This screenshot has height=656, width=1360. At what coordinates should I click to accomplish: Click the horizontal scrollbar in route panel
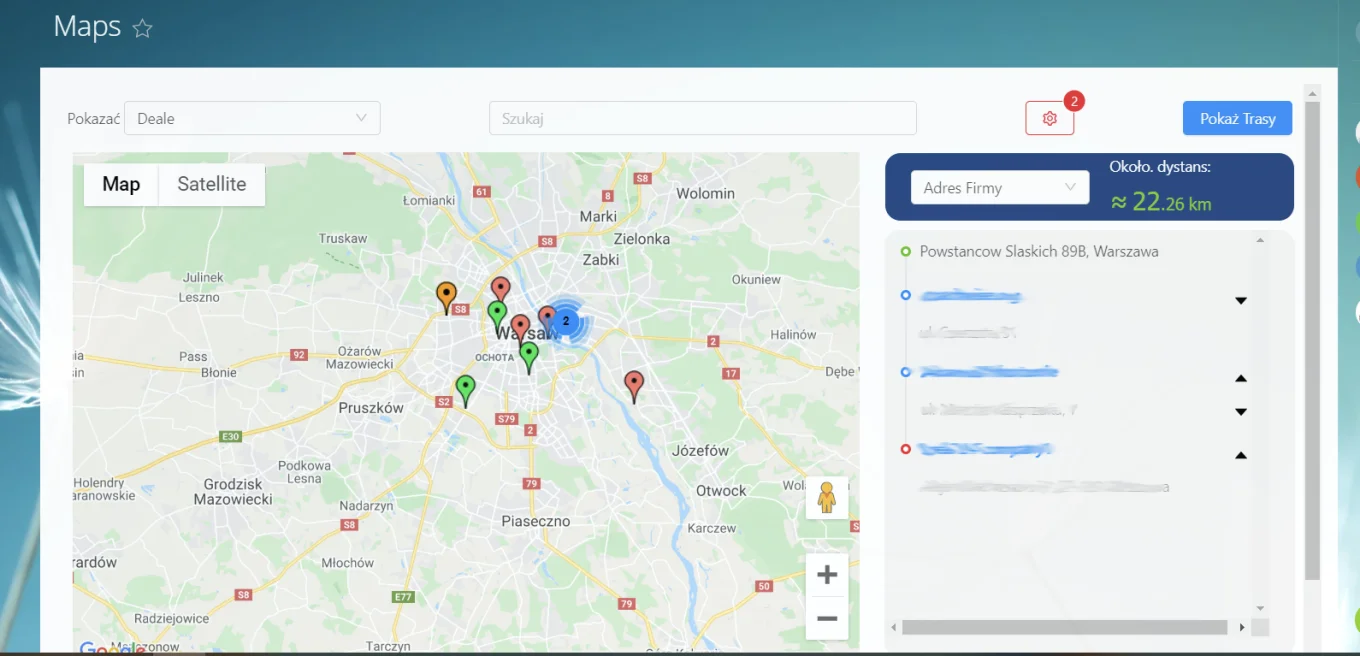(1064, 627)
